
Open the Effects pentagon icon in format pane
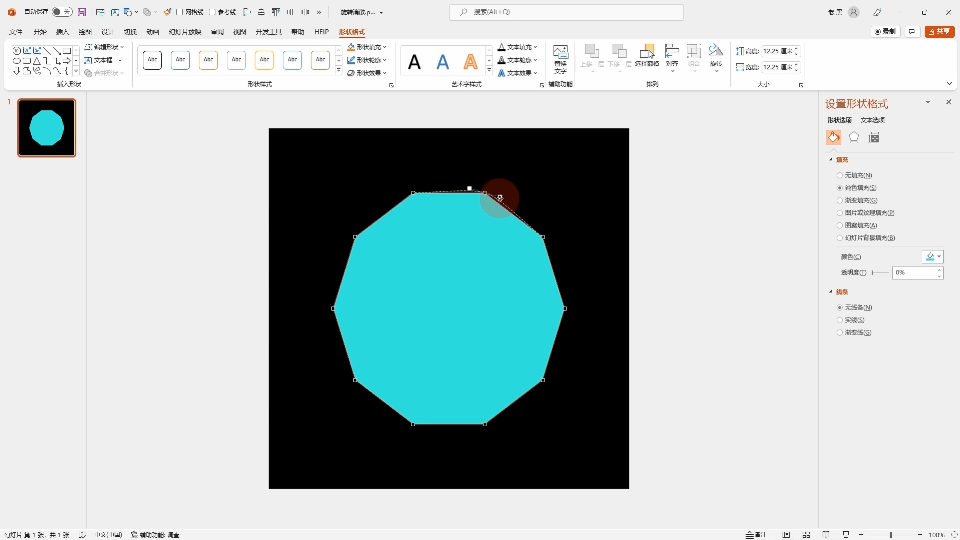854,137
